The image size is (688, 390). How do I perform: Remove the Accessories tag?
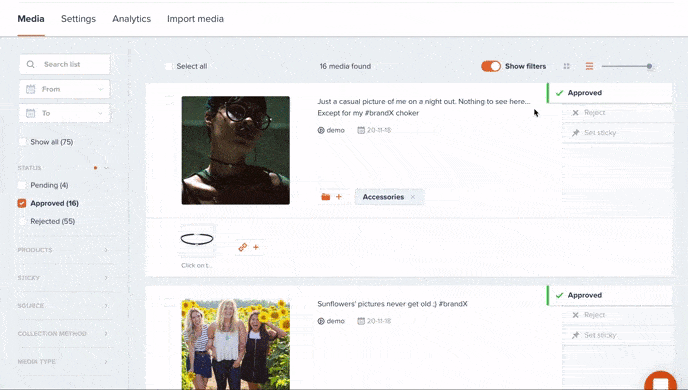pyautogui.click(x=413, y=197)
